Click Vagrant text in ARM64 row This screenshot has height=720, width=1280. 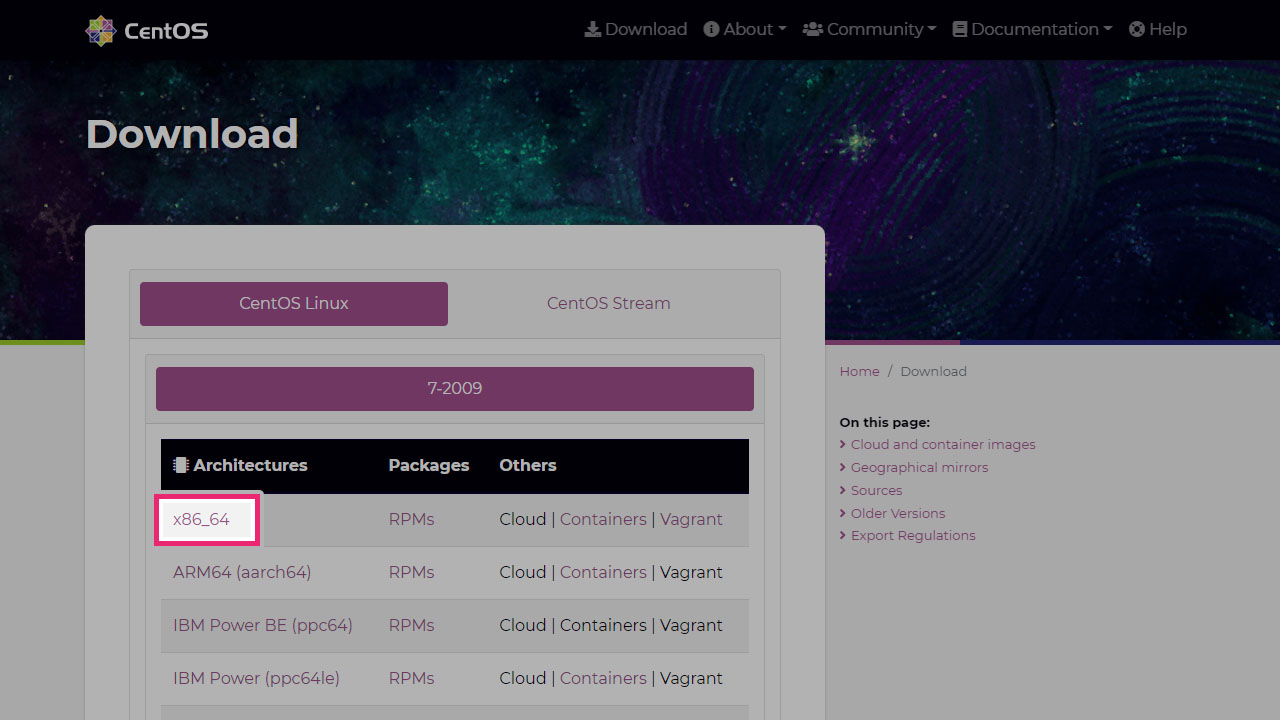tap(691, 572)
